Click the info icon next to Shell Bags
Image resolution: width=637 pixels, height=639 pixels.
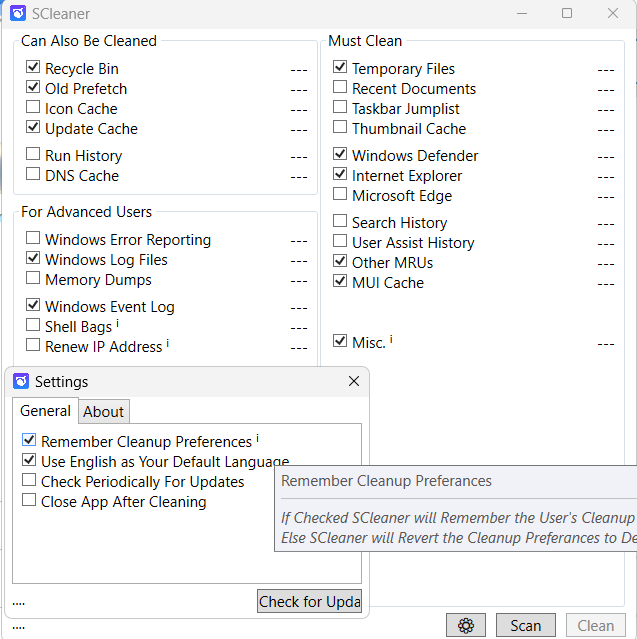point(118,324)
